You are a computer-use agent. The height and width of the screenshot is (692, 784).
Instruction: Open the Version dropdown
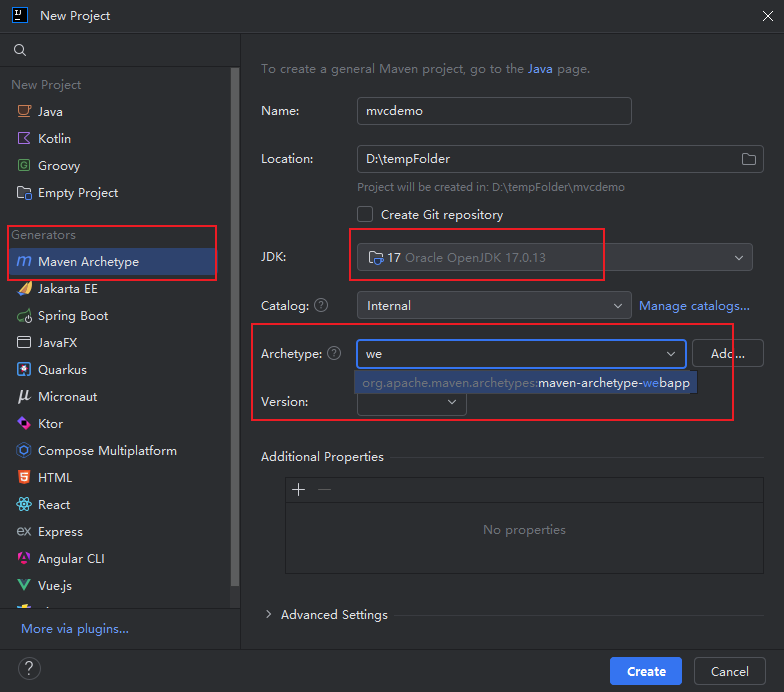pos(412,403)
